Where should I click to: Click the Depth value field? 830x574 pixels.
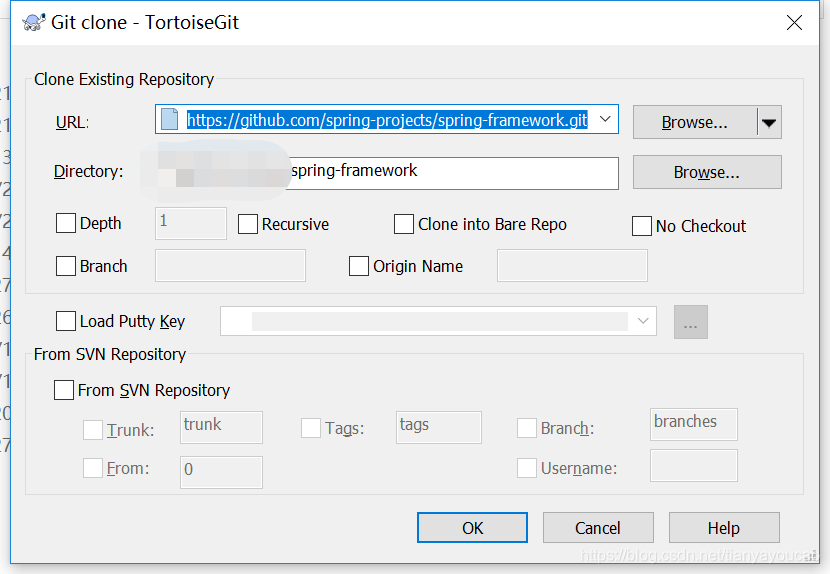click(x=191, y=223)
